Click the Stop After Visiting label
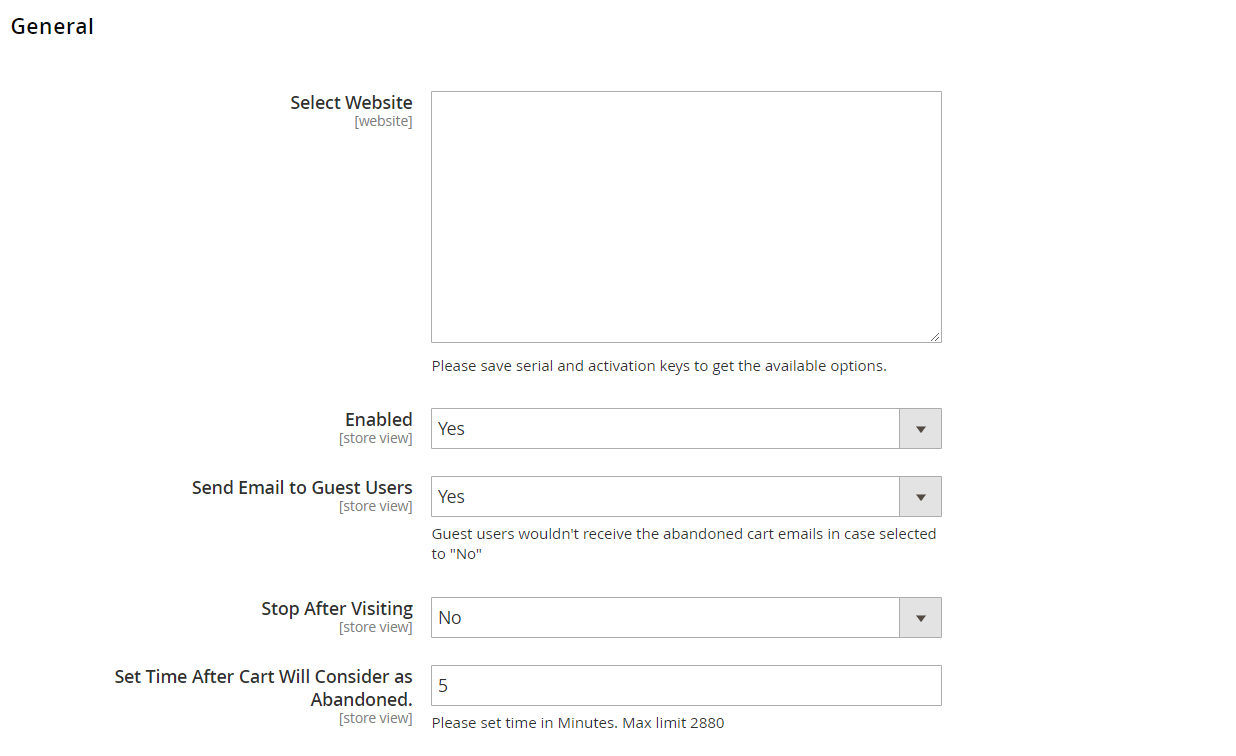Viewport: 1236px width, 756px height. click(x=337, y=609)
